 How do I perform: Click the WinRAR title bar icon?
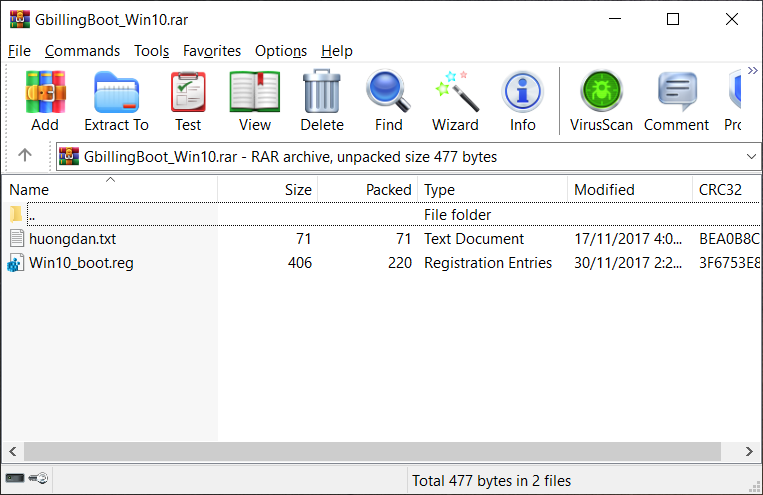(x=20, y=19)
